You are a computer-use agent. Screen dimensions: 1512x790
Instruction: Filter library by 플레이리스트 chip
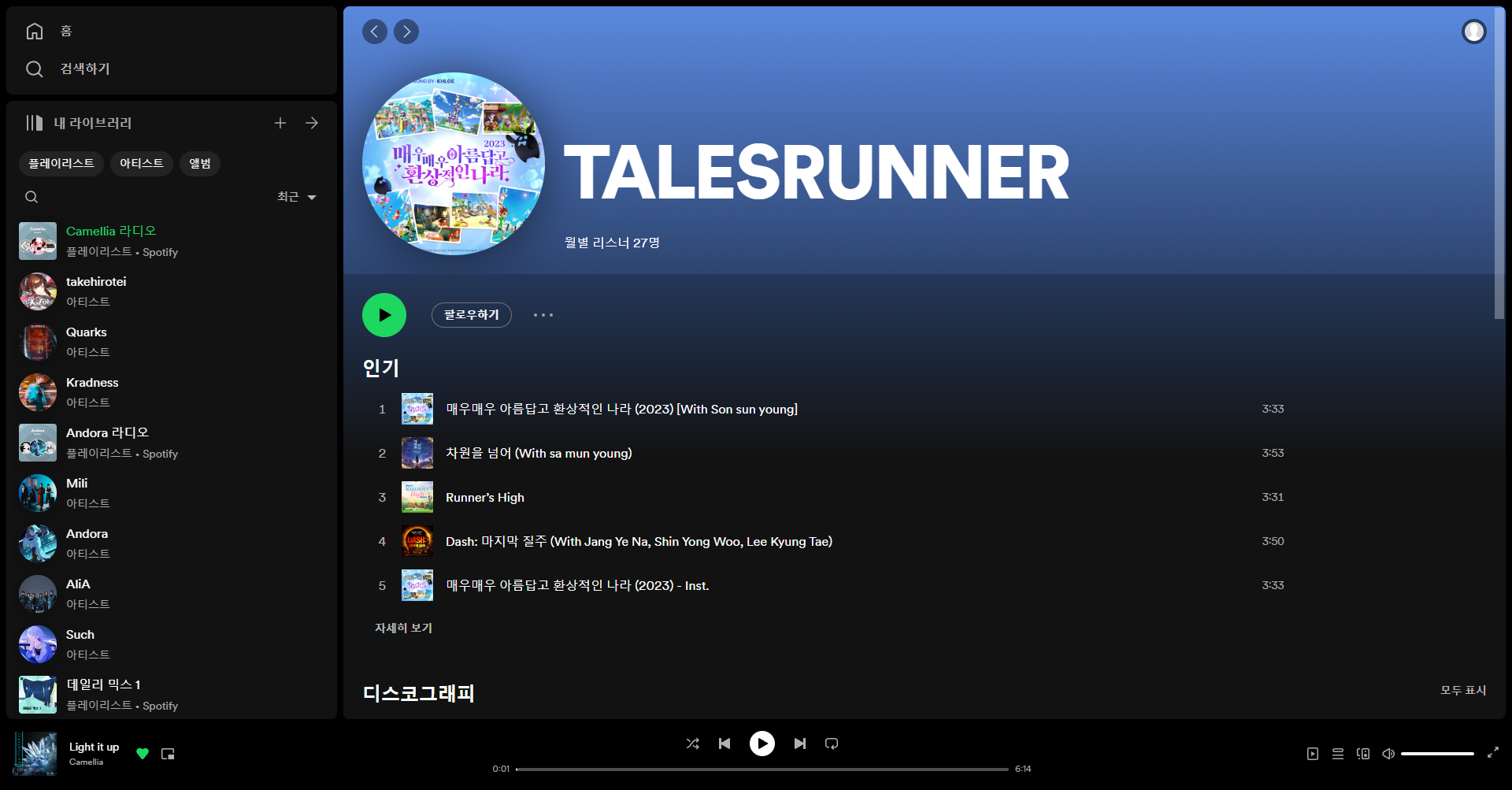tap(61, 163)
